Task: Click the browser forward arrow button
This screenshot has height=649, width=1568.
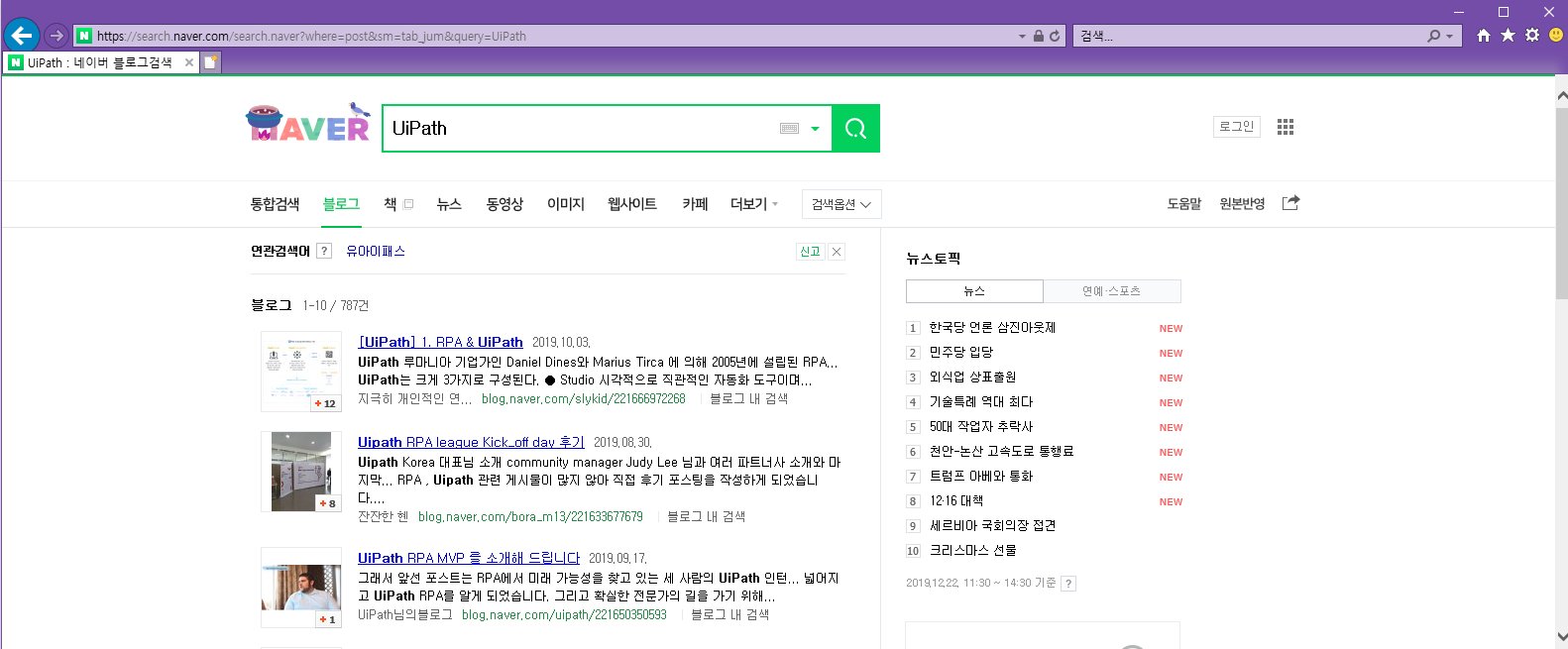Action: pos(56,36)
